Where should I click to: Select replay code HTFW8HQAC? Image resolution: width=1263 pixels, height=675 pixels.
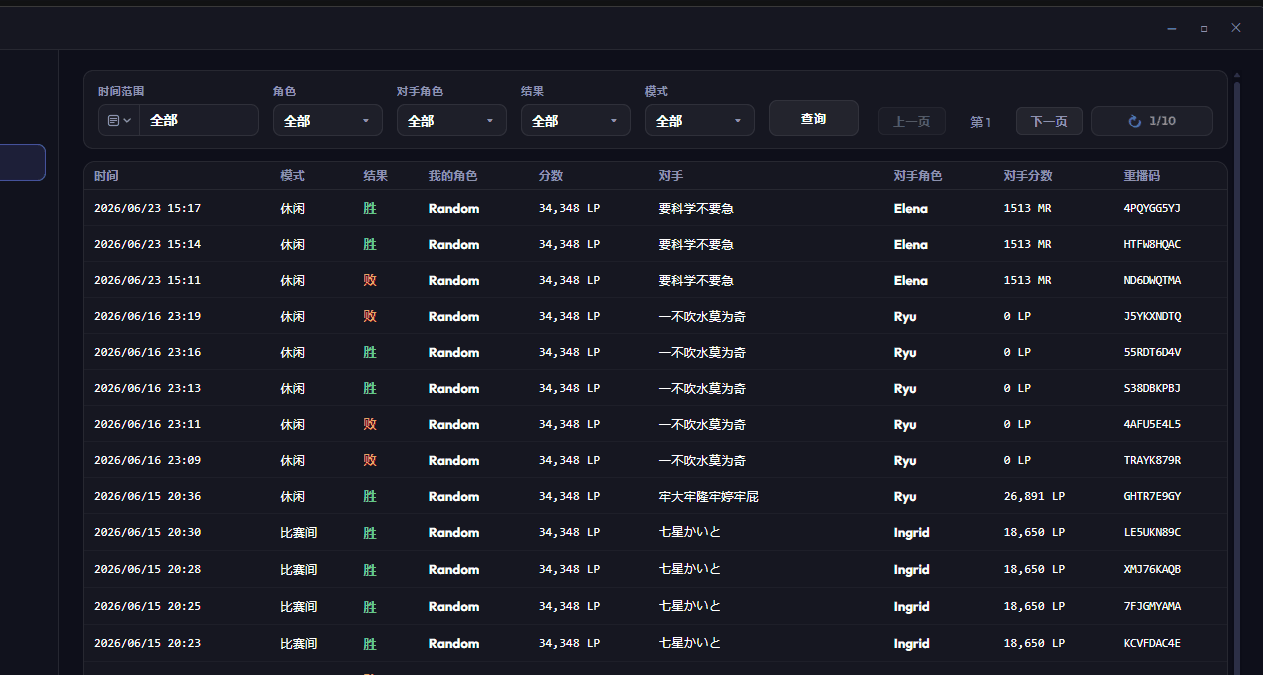coord(1152,245)
